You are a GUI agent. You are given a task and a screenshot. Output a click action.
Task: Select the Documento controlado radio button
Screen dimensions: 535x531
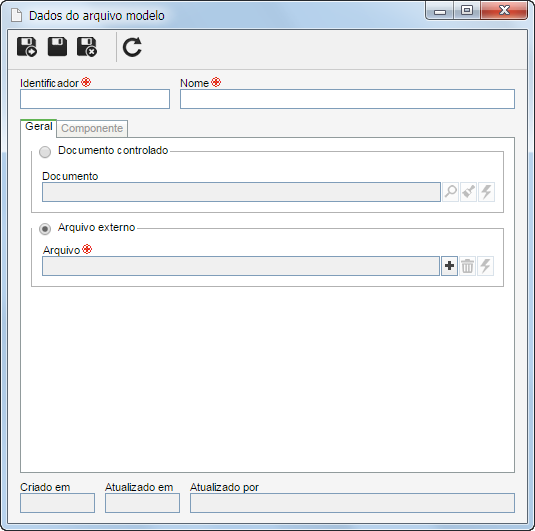[x=45, y=152]
